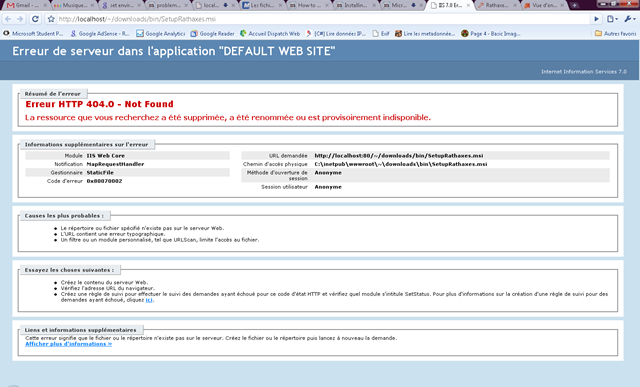Bookmark this page with the star icon
The height and width of the screenshot is (387, 640).
coord(51,19)
